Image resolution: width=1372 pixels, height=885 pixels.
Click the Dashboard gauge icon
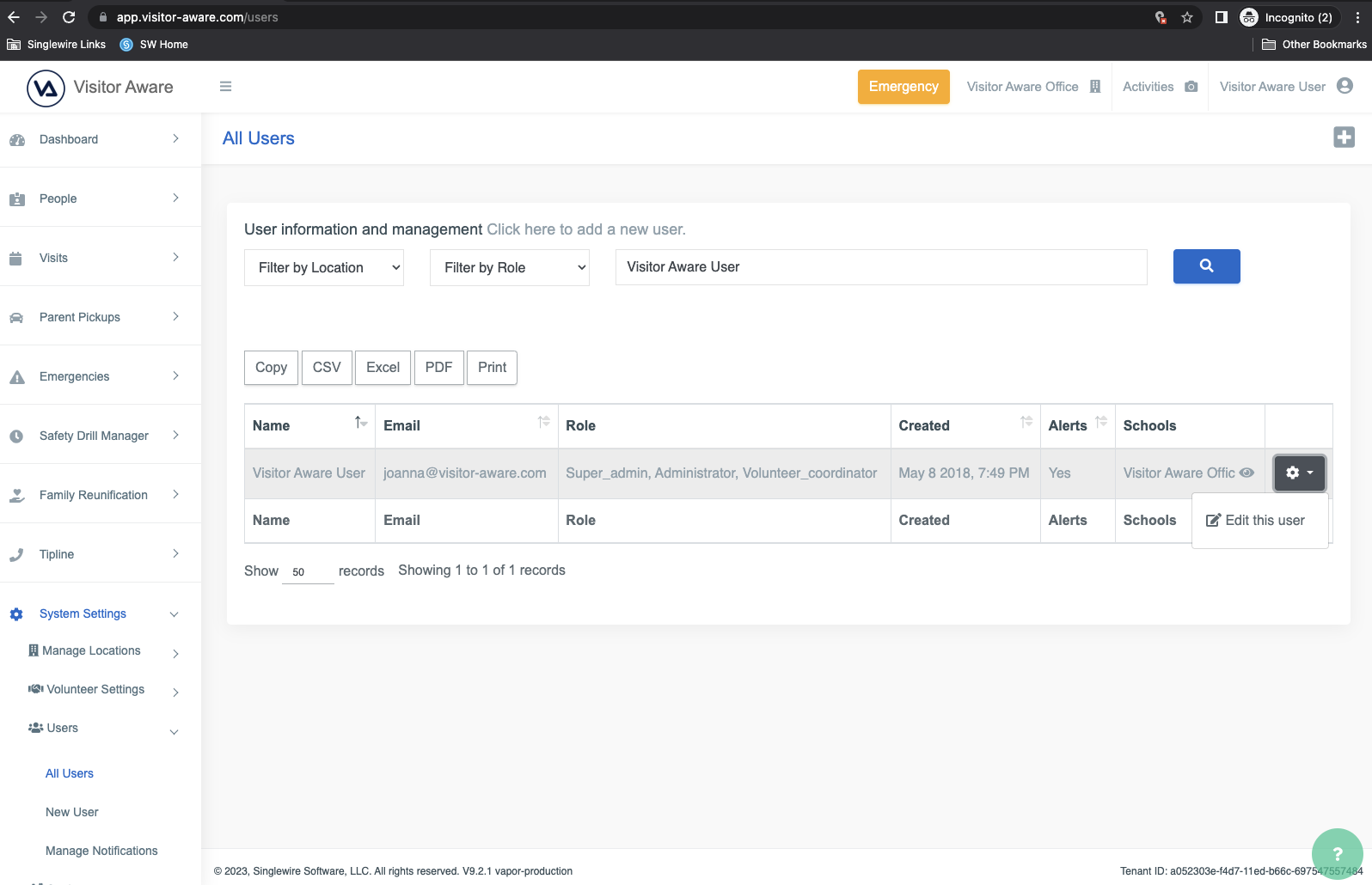(x=16, y=139)
